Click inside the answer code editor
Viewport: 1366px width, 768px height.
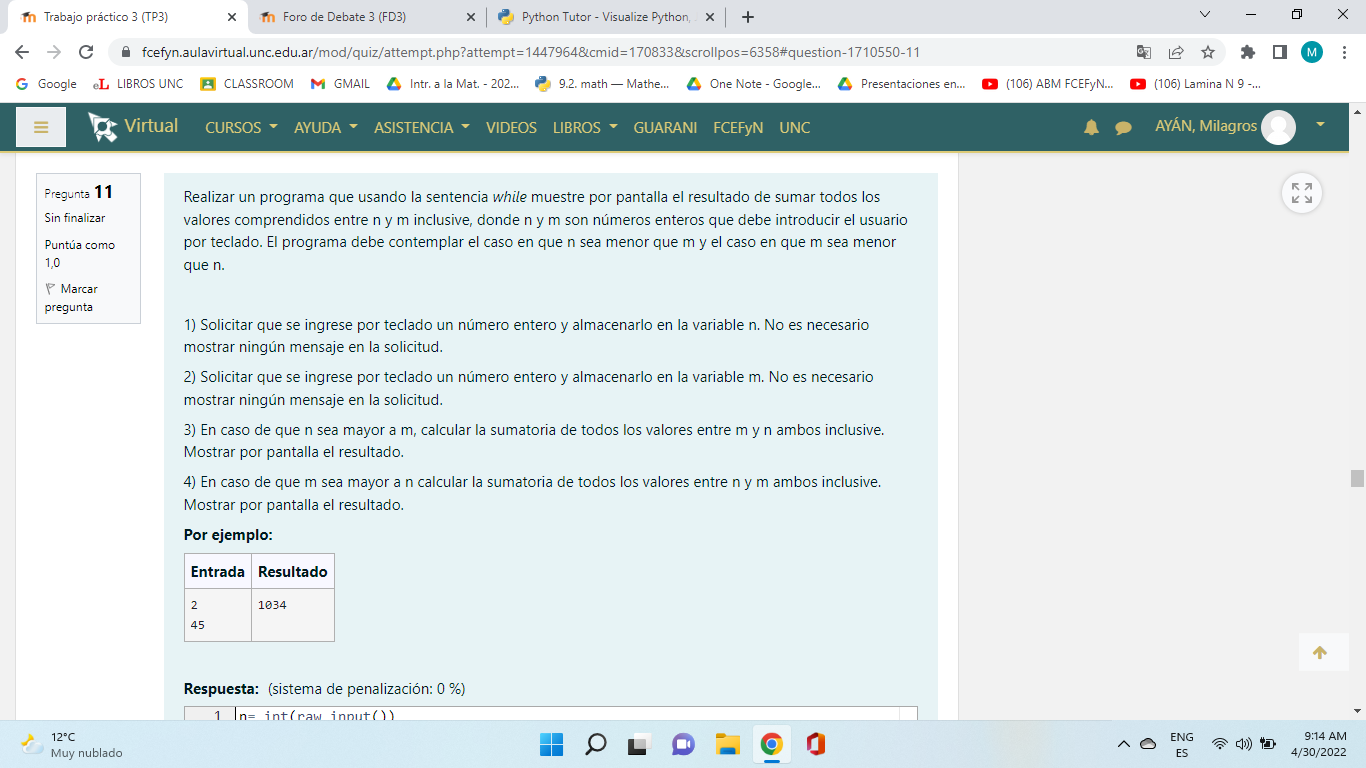pyautogui.click(x=570, y=714)
